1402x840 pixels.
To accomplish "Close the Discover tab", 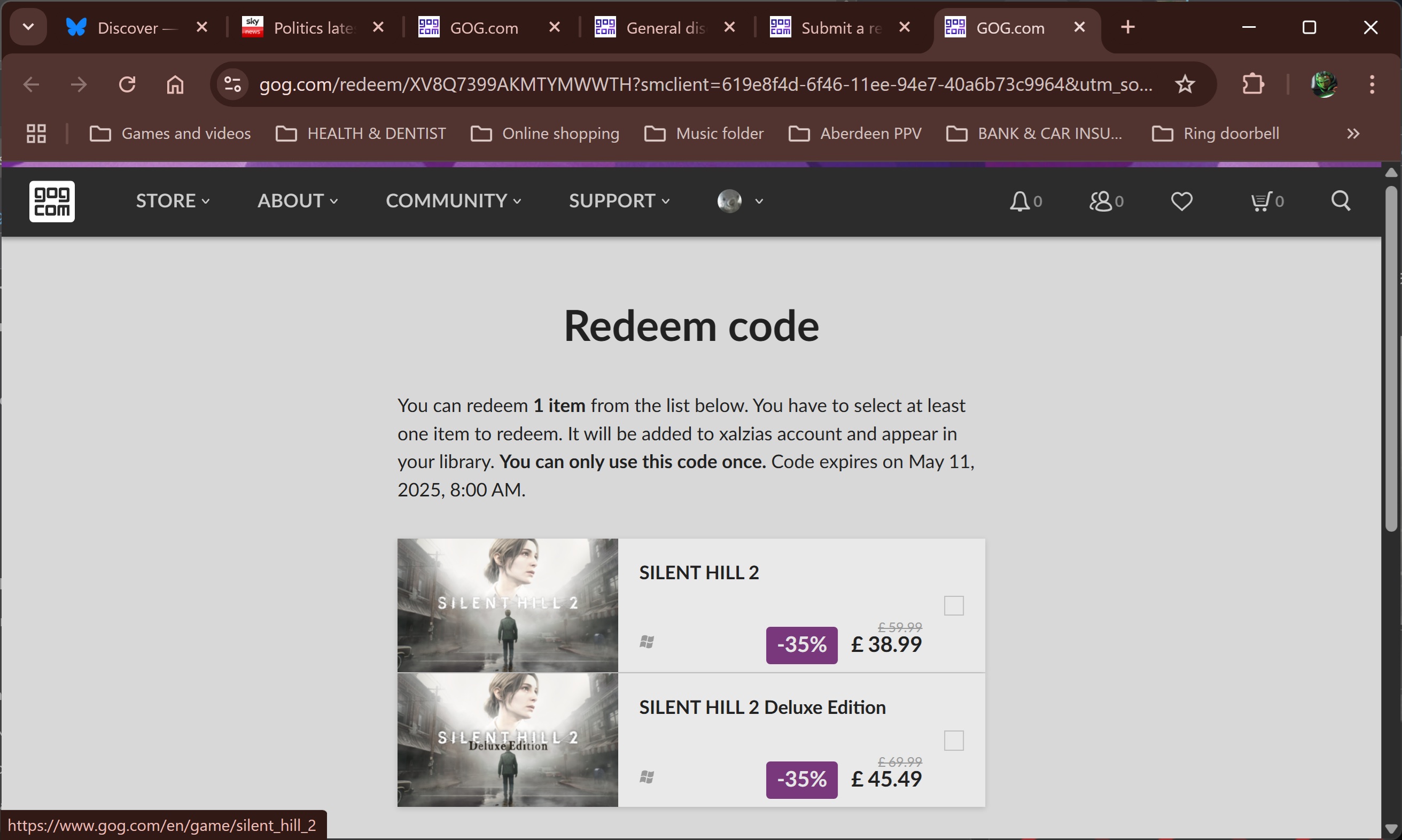I will pos(201,27).
